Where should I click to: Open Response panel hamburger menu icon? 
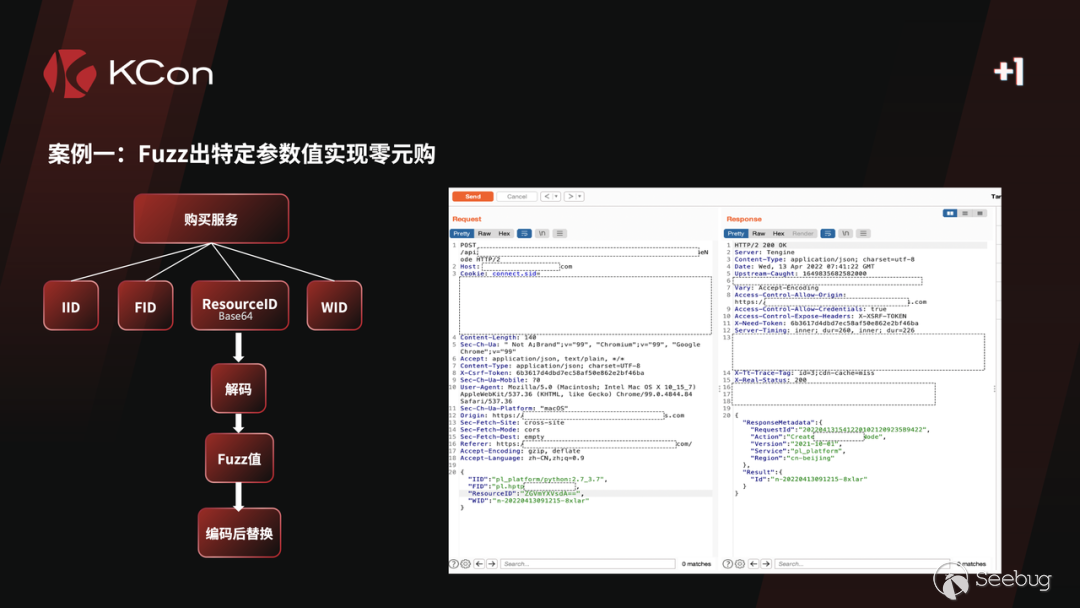click(864, 233)
